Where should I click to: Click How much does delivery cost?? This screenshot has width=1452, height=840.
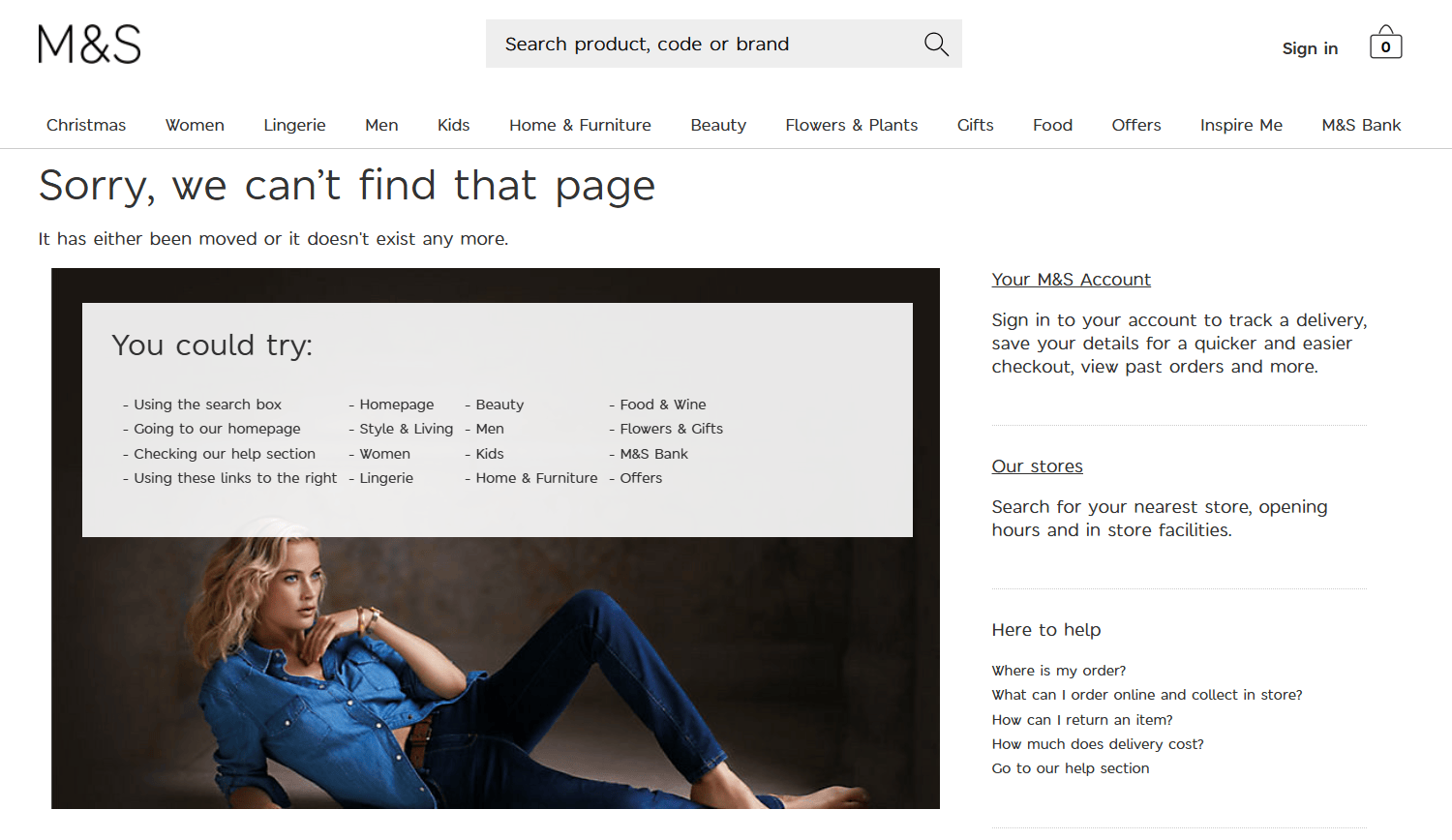1097,744
